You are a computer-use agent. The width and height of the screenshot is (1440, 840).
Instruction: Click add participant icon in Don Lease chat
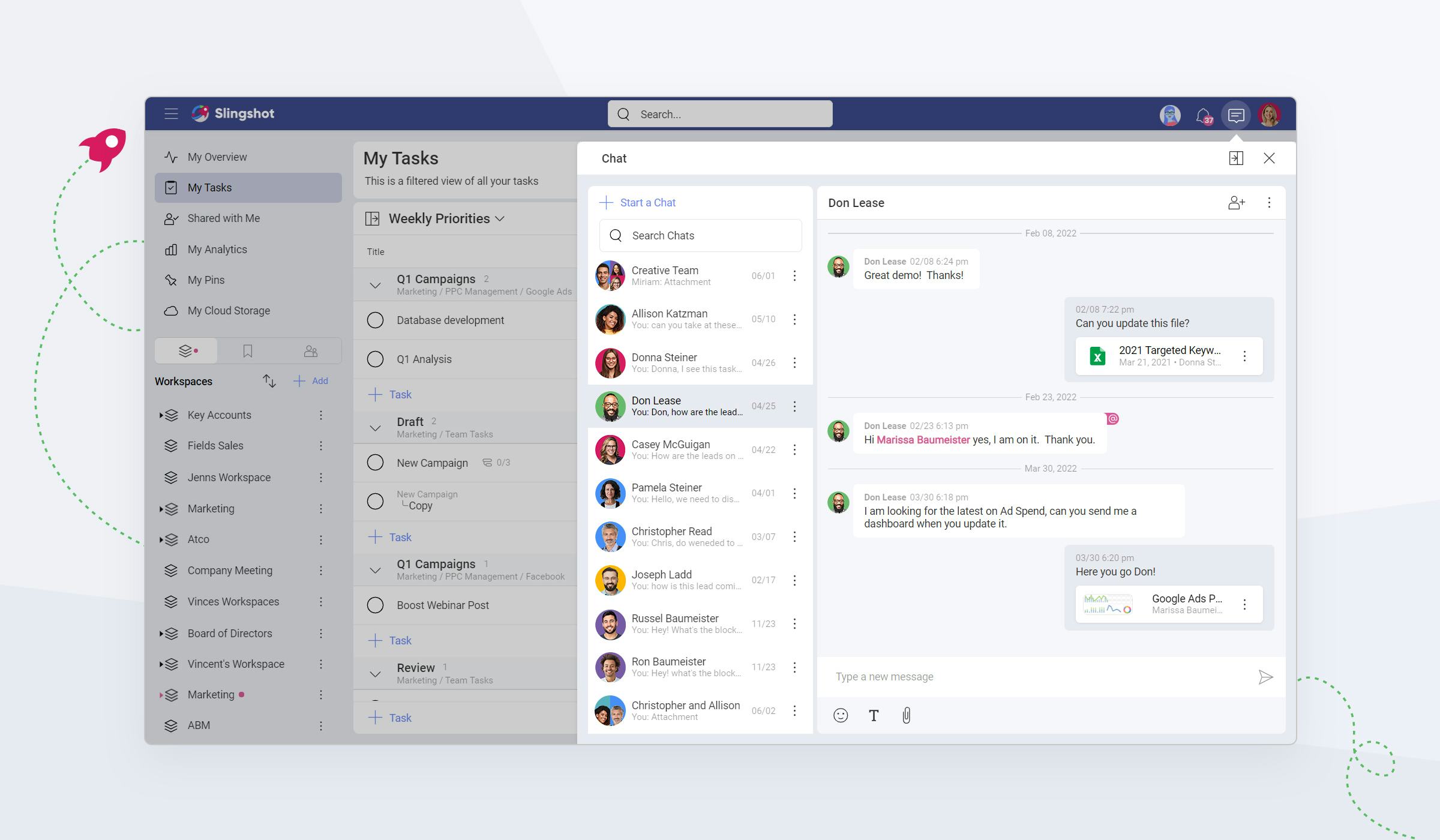click(1236, 203)
